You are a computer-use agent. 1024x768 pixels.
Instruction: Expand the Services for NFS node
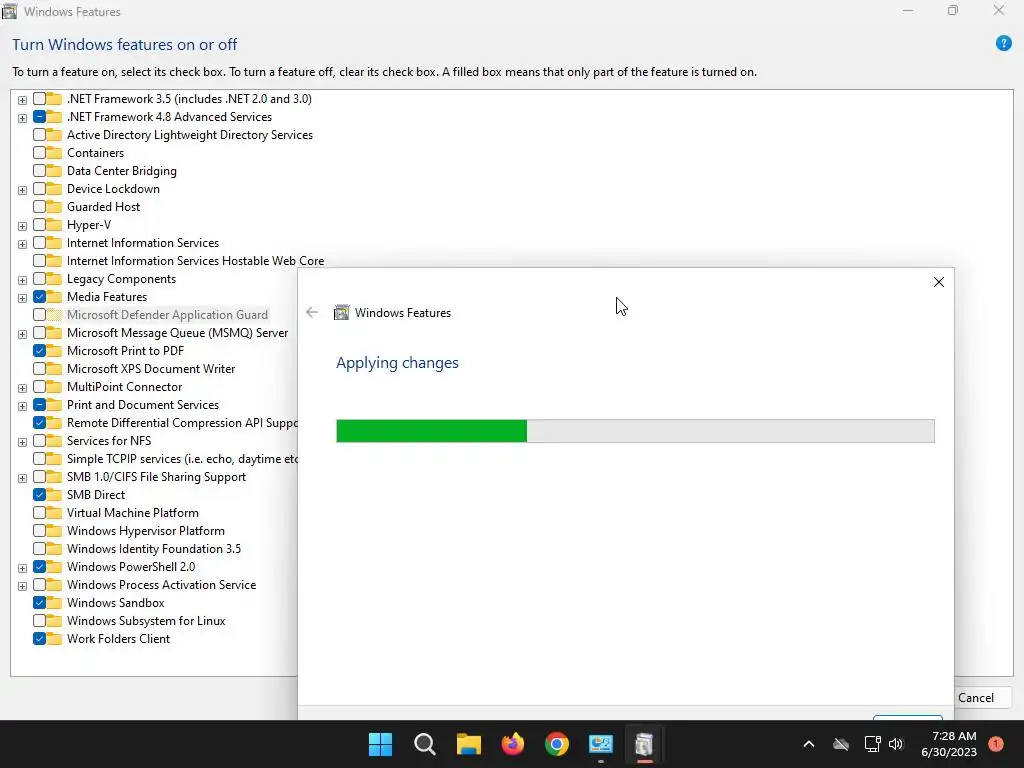click(22, 442)
